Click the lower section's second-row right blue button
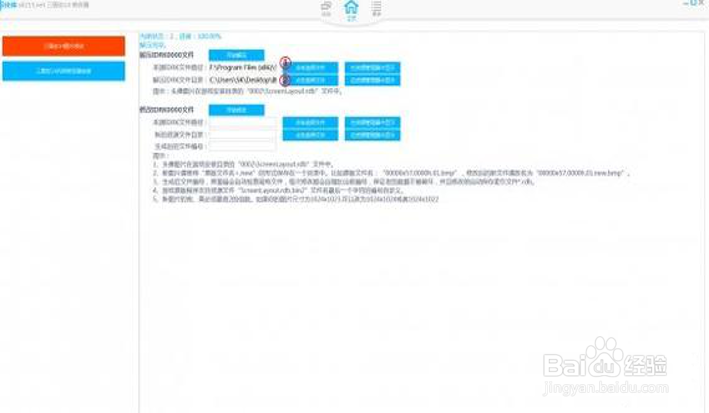This screenshot has width=709, height=413. pyautogui.click(x=373, y=135)
